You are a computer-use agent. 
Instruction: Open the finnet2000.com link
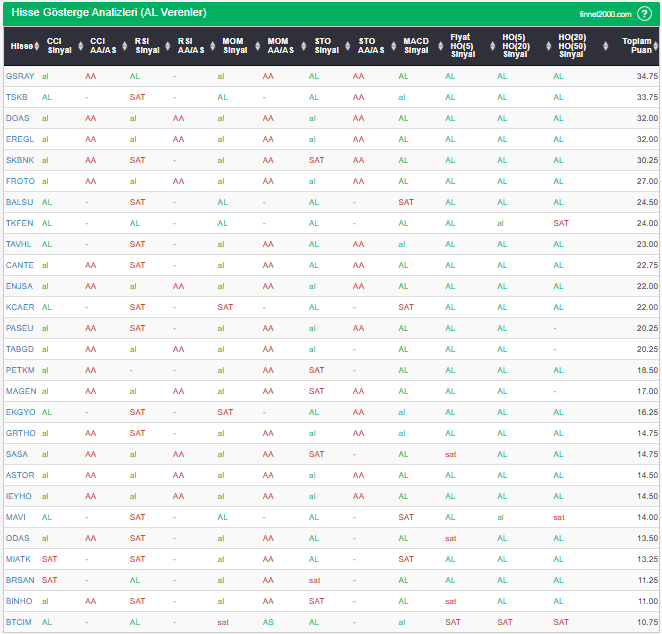(605, 14)
